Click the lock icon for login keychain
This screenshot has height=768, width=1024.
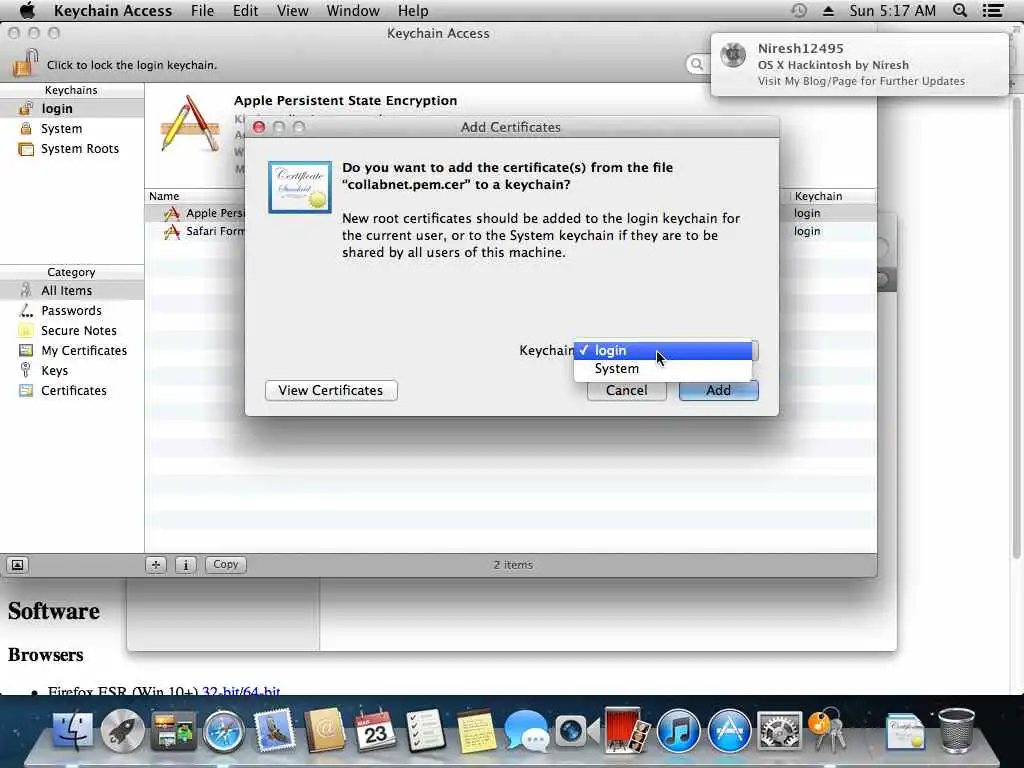coord(25,63)
